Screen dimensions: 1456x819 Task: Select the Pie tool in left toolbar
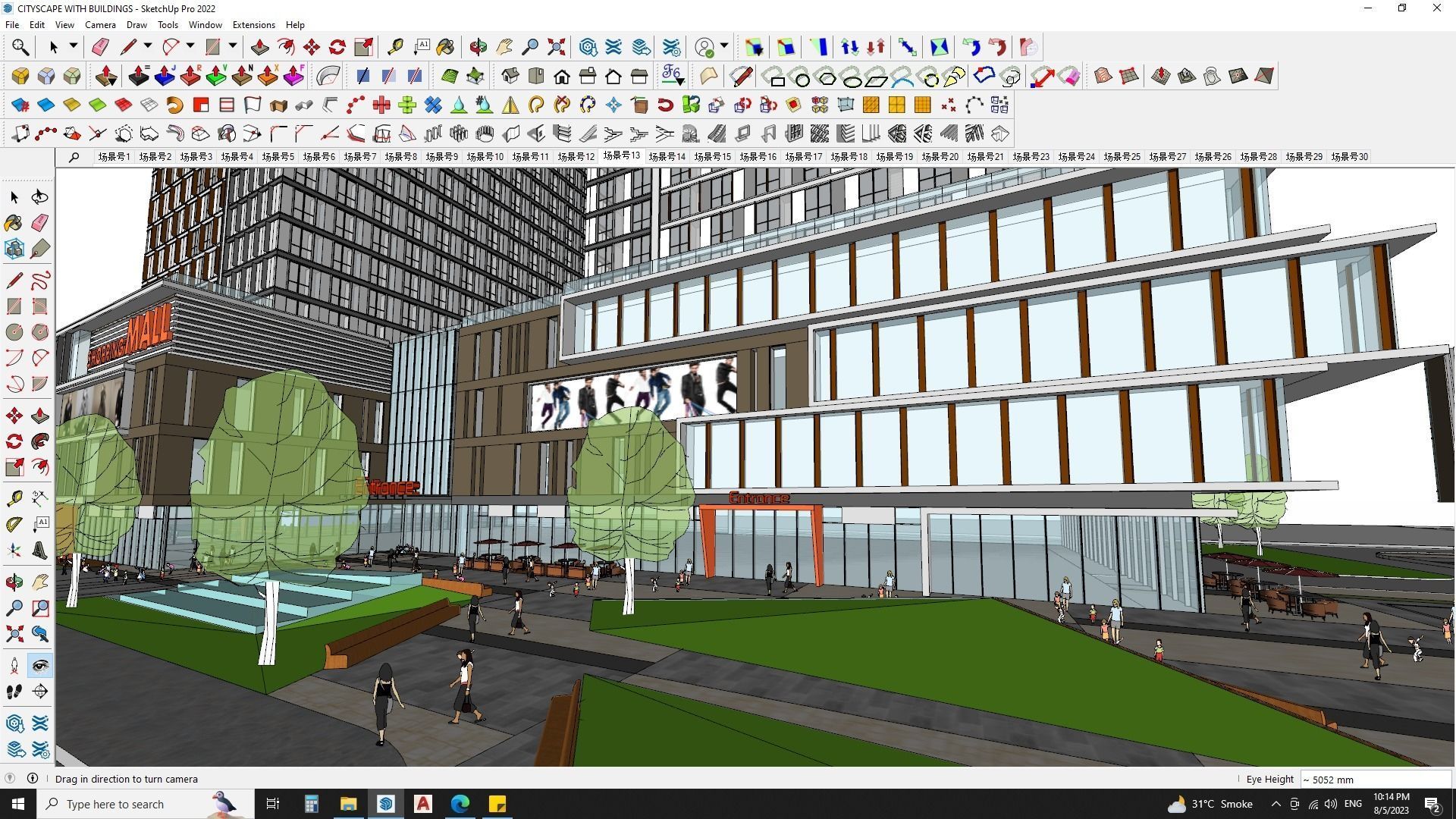(40, 384)
